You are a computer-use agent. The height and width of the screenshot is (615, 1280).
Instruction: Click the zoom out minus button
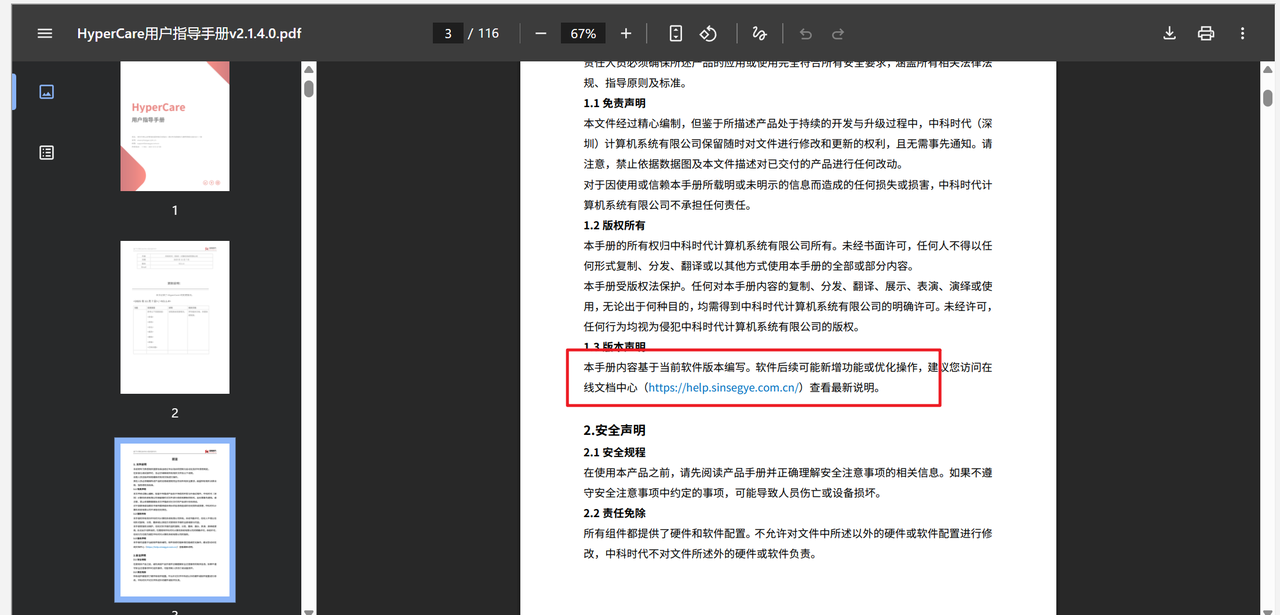541,33
